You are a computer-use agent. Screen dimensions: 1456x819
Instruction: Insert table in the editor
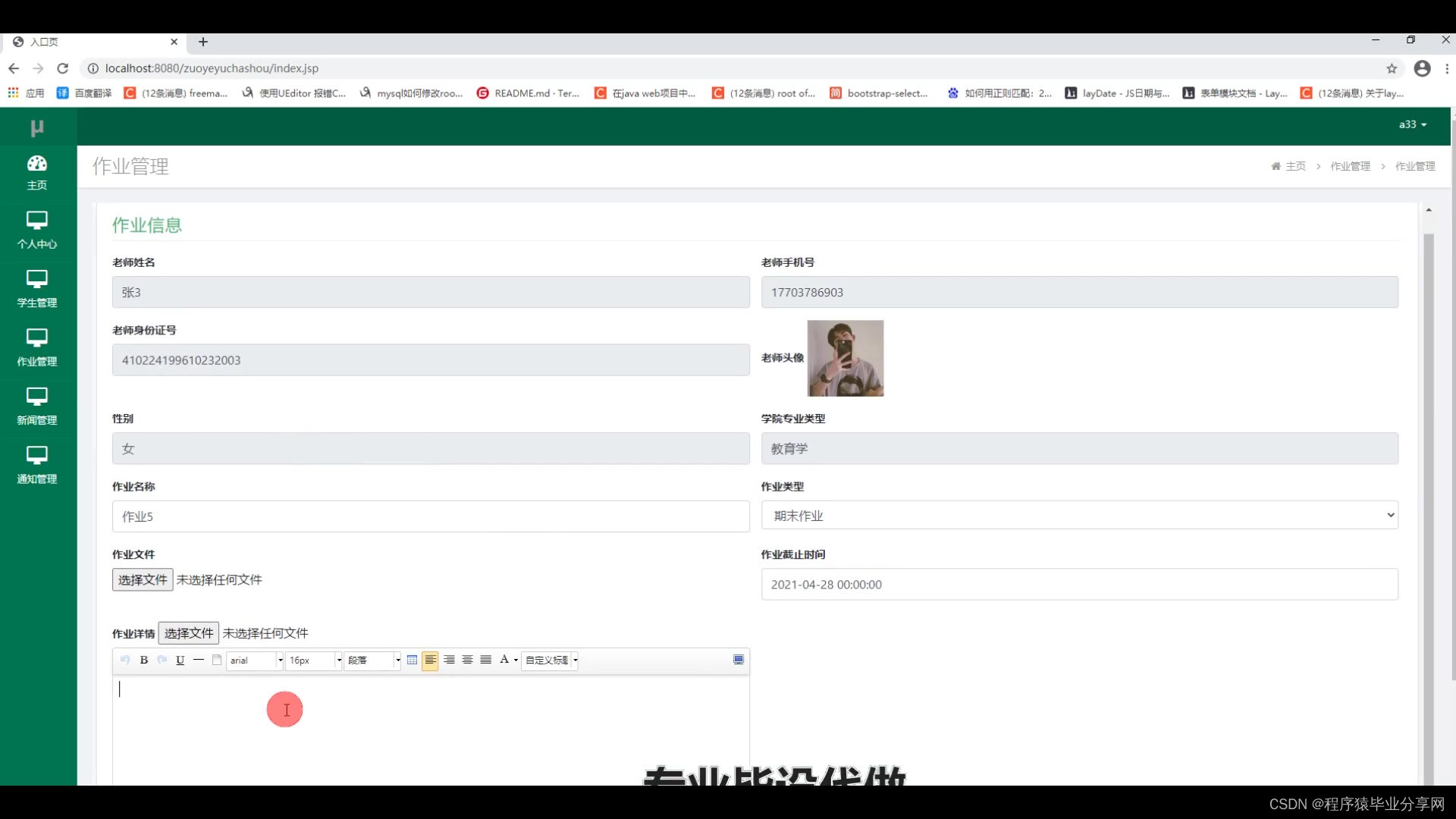click(412, 660)
